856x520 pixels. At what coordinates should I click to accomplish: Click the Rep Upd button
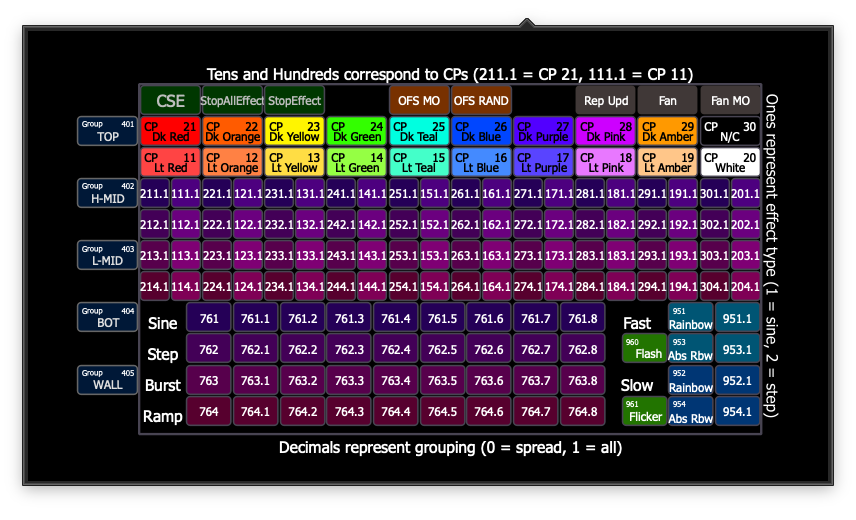[x=605, y=100]
